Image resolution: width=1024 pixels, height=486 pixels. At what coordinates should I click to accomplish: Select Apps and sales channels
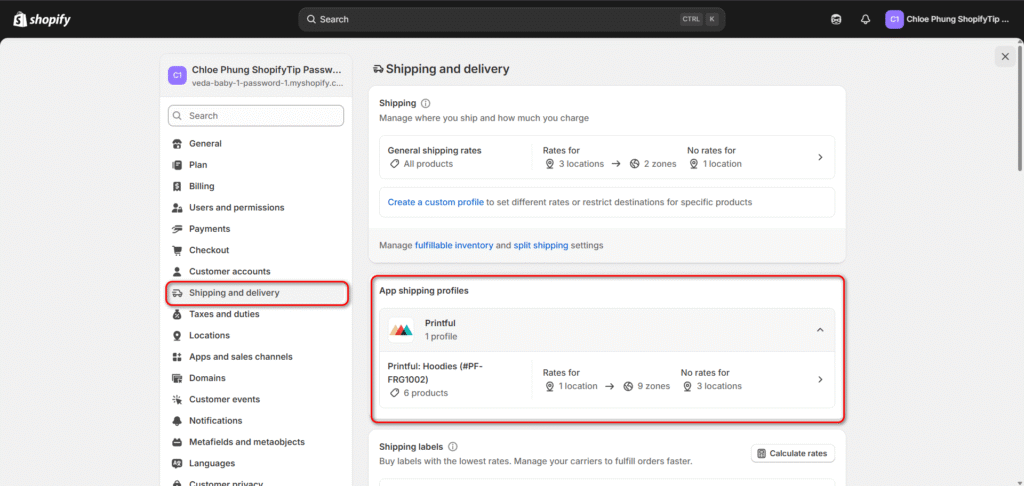(x=240, y=357)
